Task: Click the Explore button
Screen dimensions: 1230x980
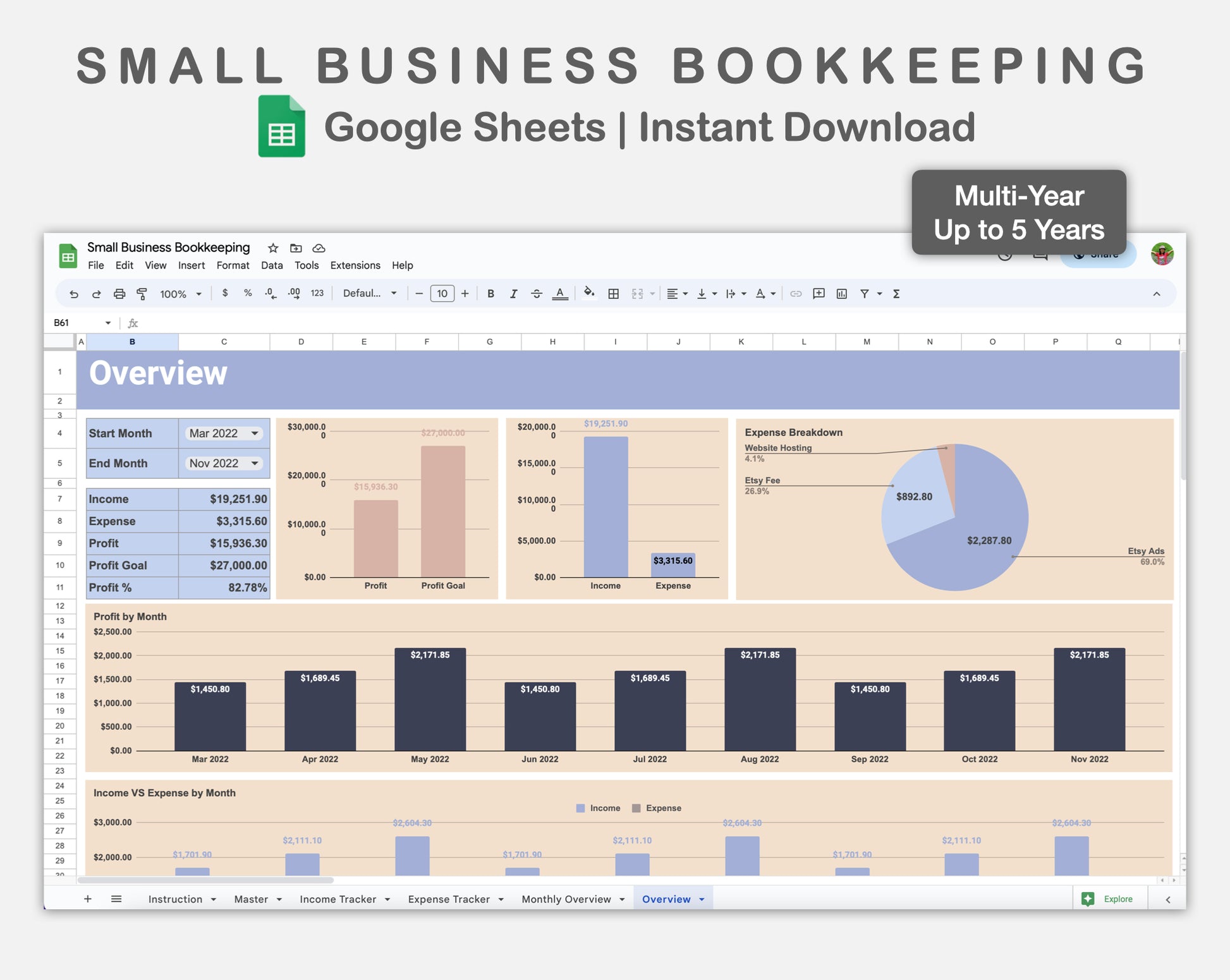Action: (x=1110, y=899)
